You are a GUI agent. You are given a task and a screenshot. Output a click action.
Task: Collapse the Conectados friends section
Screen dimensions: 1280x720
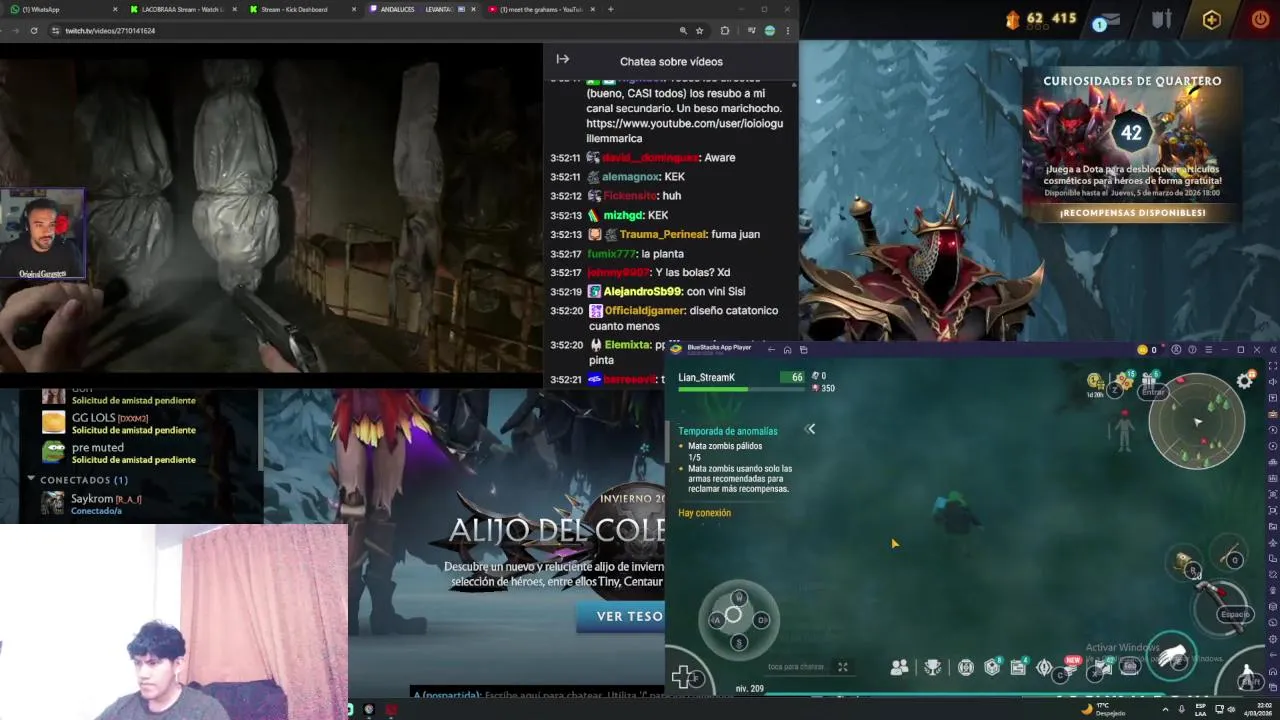coord(32,480)
